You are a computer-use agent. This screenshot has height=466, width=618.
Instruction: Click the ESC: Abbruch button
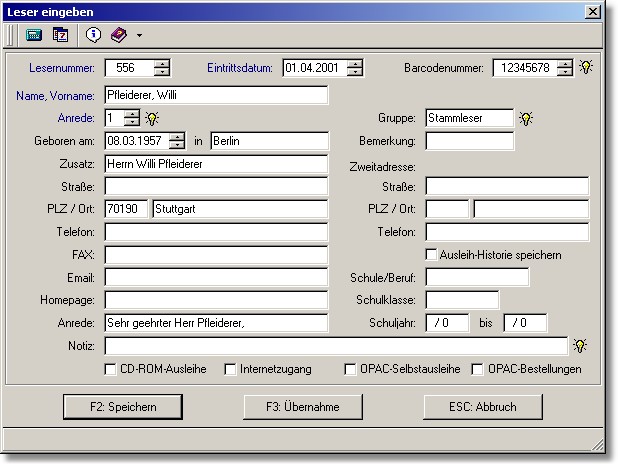coord(483,407)
